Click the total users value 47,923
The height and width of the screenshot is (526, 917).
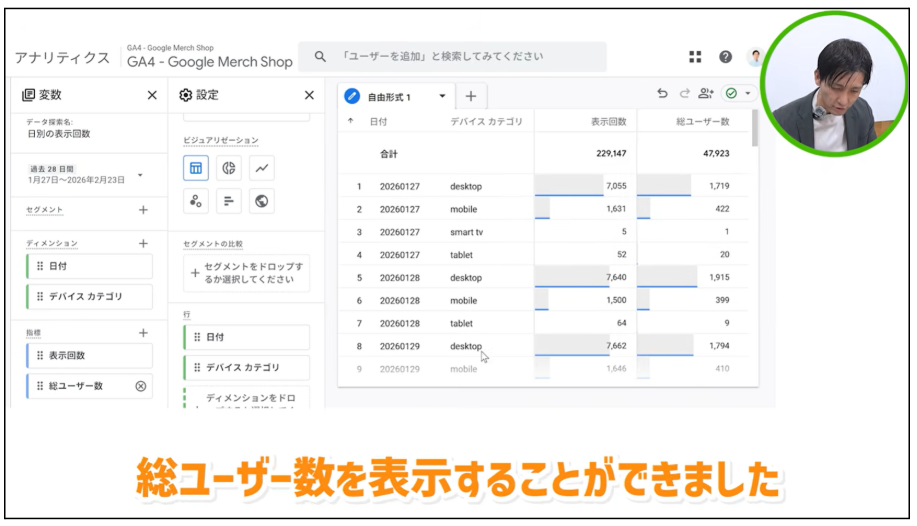716,153
